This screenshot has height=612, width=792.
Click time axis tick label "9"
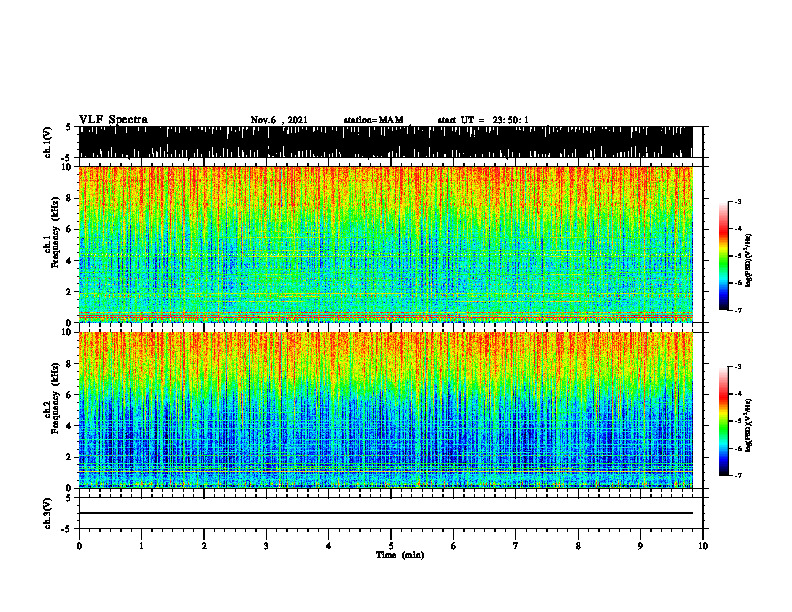coord(640,546)
